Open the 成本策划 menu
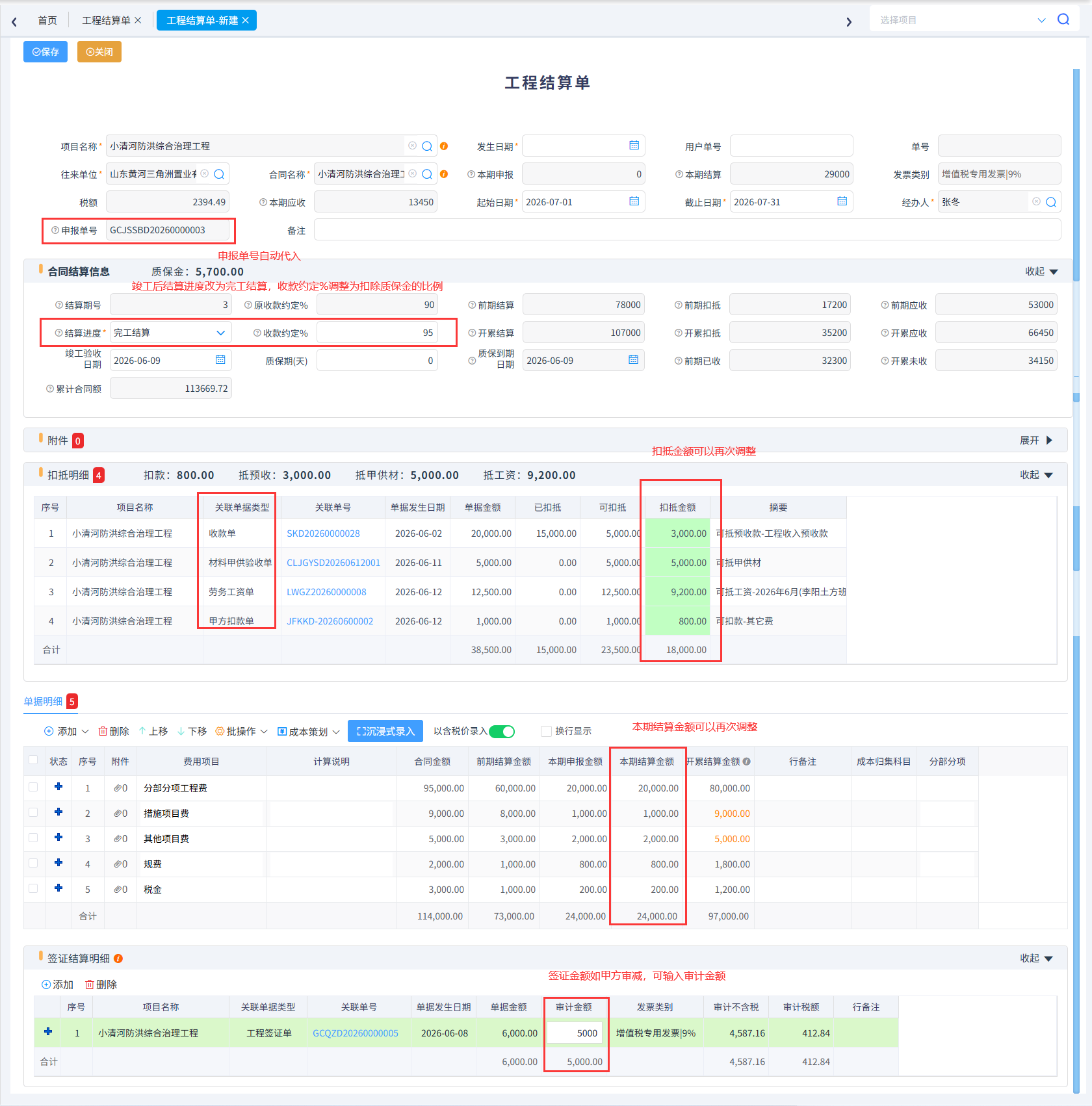This screenshot has width=1092, height=1106. pos(309,732)
